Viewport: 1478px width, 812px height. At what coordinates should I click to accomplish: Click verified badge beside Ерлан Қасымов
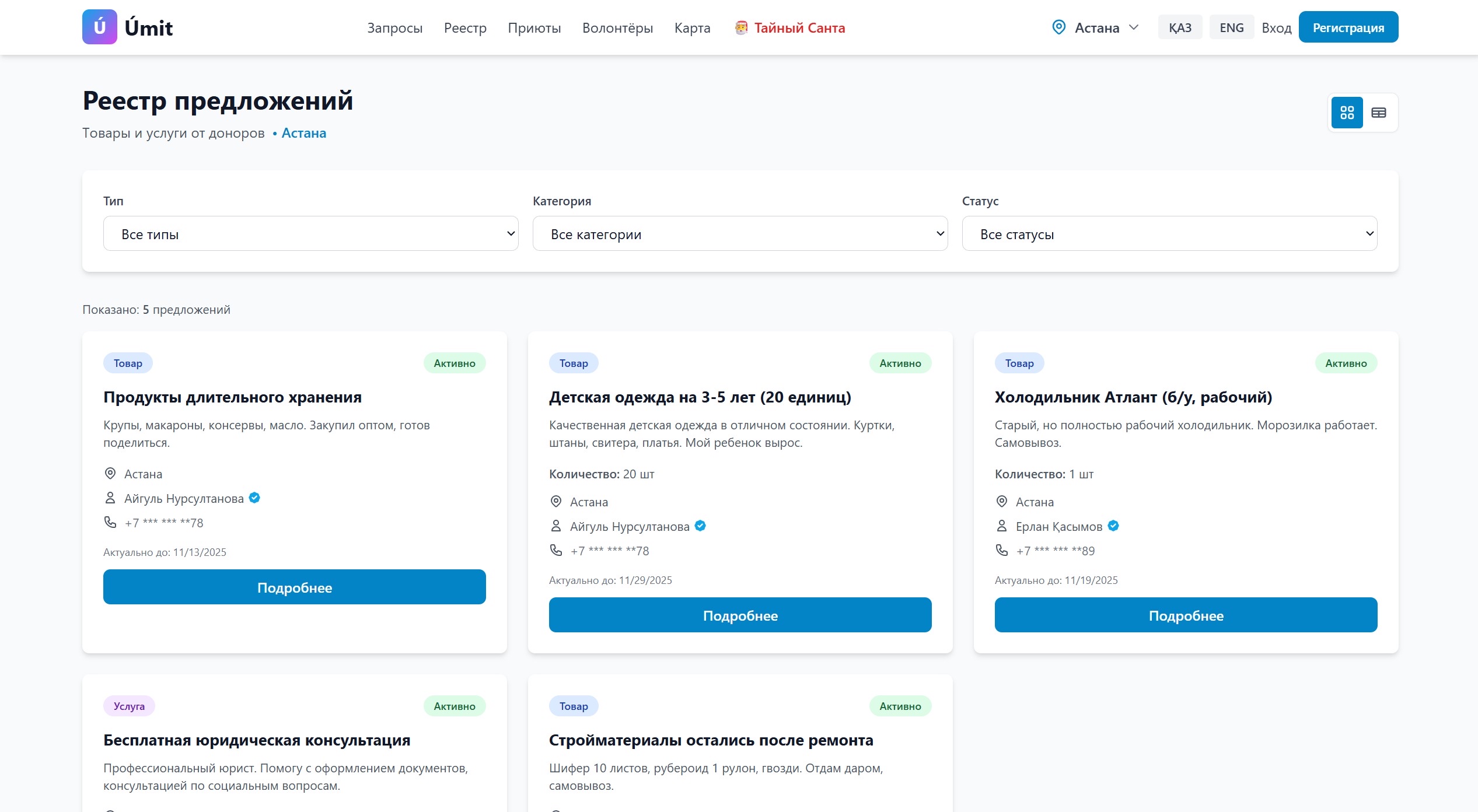point(1113,526)
